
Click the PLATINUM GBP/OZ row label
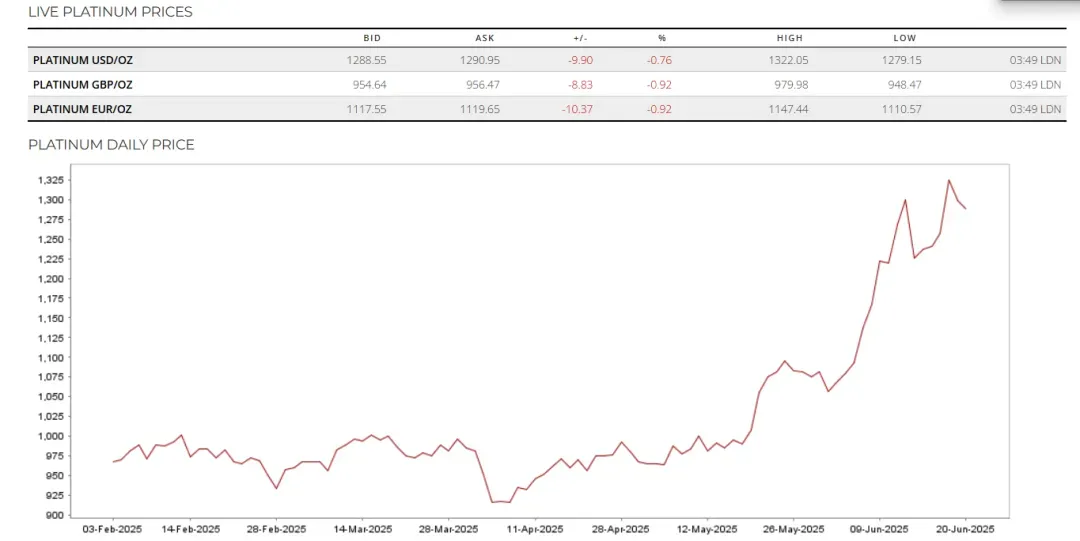(83, 85)
